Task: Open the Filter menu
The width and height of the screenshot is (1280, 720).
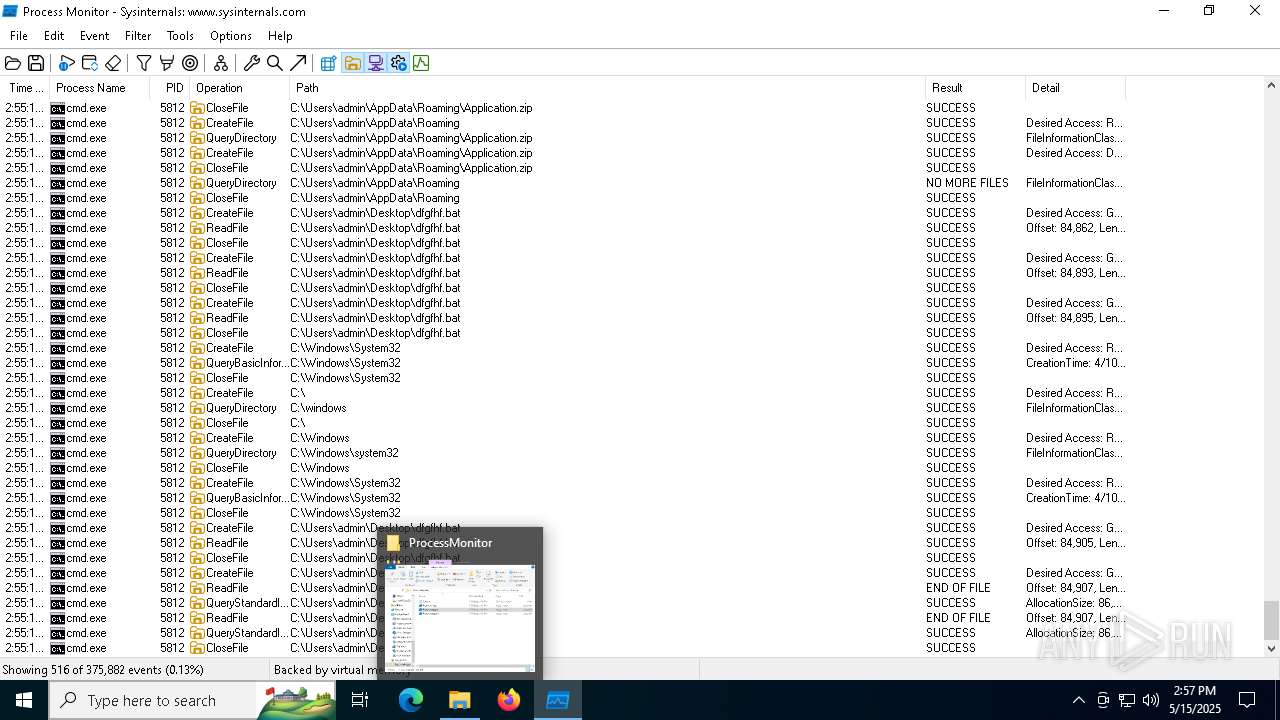Action: (x=138, y=36)
